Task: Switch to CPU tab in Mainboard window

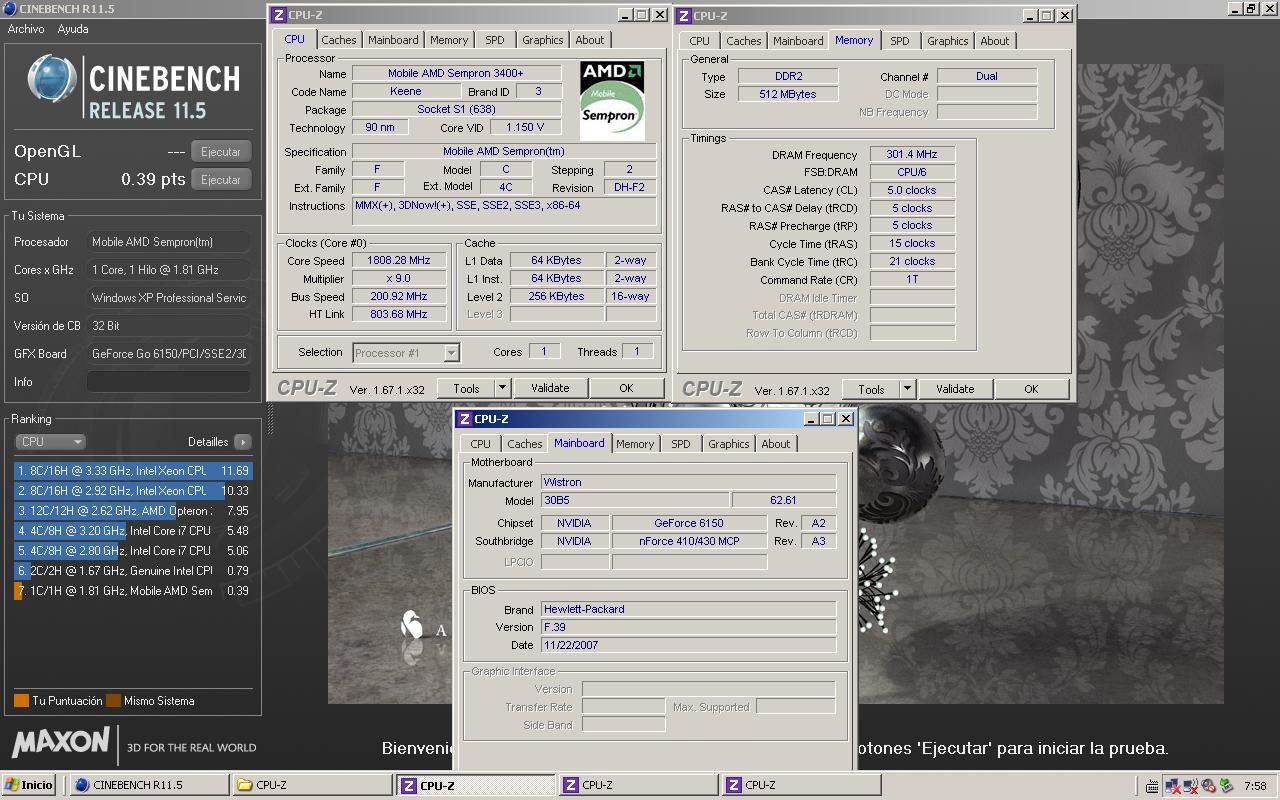Action: tap(480, 444)
